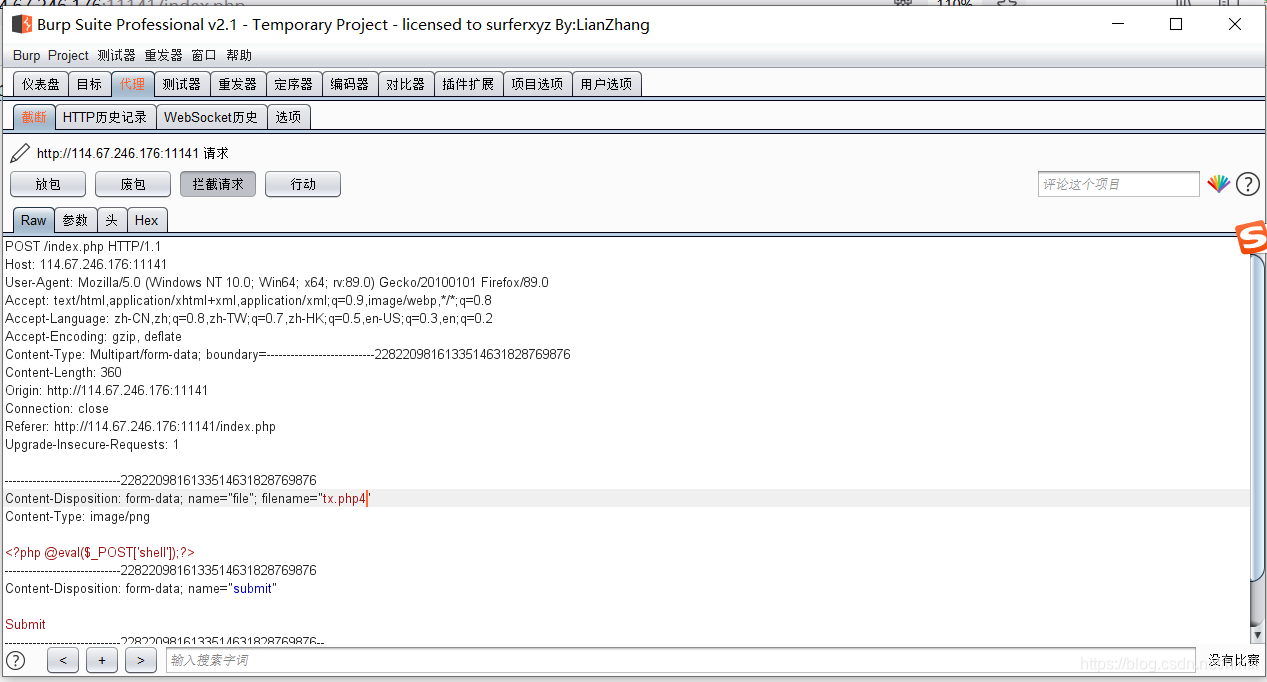Click the bottom-left help question mark icon
The height and width of the screenshot is (682, 1267).
(16, 660)
